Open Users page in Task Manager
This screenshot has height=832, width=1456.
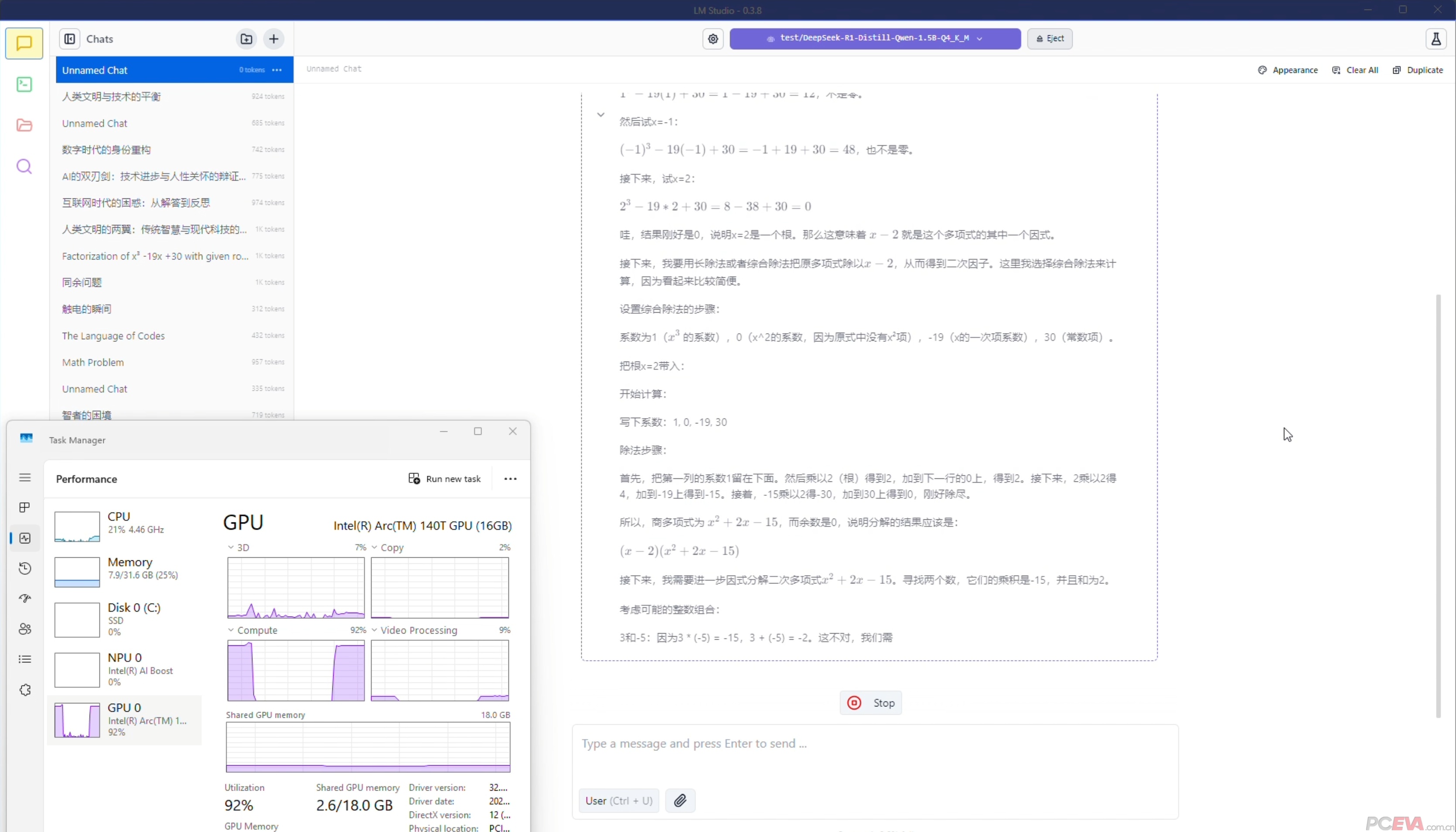tap(25, 629)
